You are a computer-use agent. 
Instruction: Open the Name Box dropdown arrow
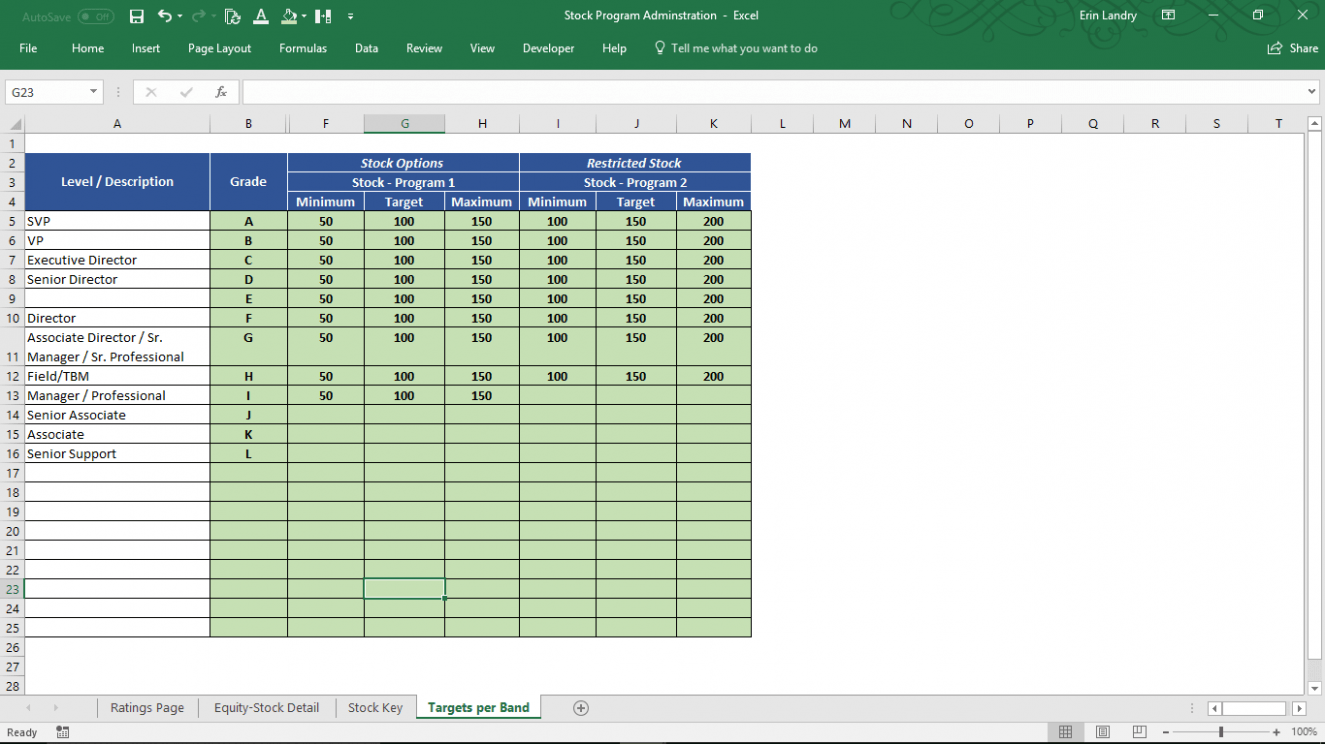coord(94,92)
